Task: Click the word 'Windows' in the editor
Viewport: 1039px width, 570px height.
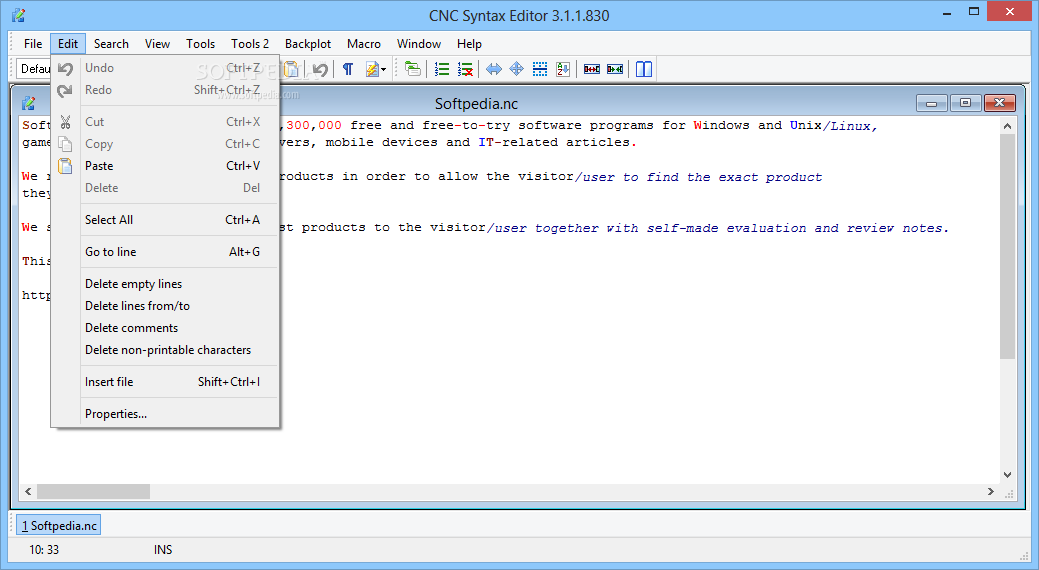Action: click(x=722, y=125)
